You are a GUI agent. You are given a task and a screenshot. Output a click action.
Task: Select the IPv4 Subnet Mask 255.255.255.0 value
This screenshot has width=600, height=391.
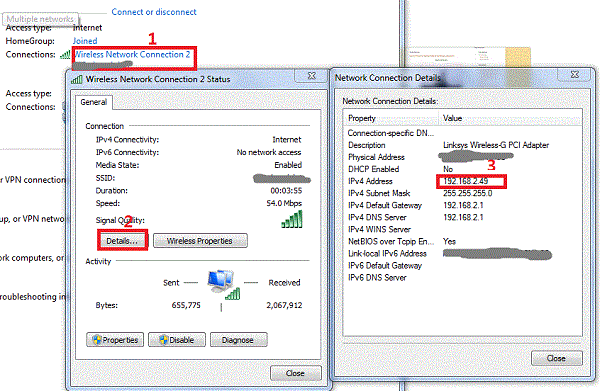click(468, 193)
